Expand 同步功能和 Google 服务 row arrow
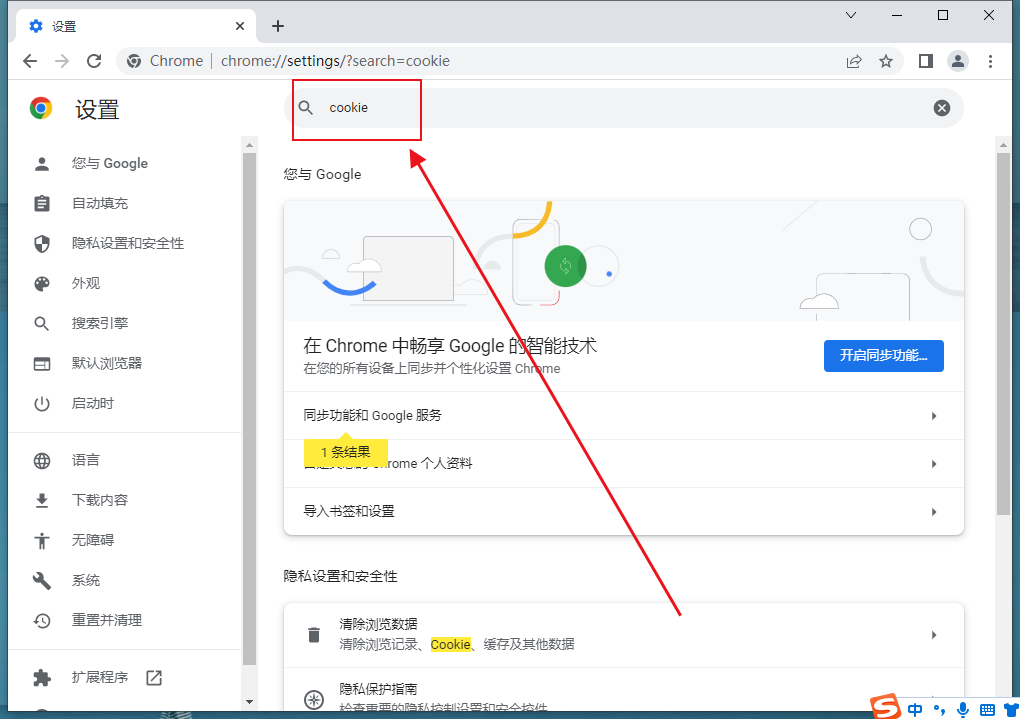Screen dimensions: 1020x719 click(x=933, y=416)
